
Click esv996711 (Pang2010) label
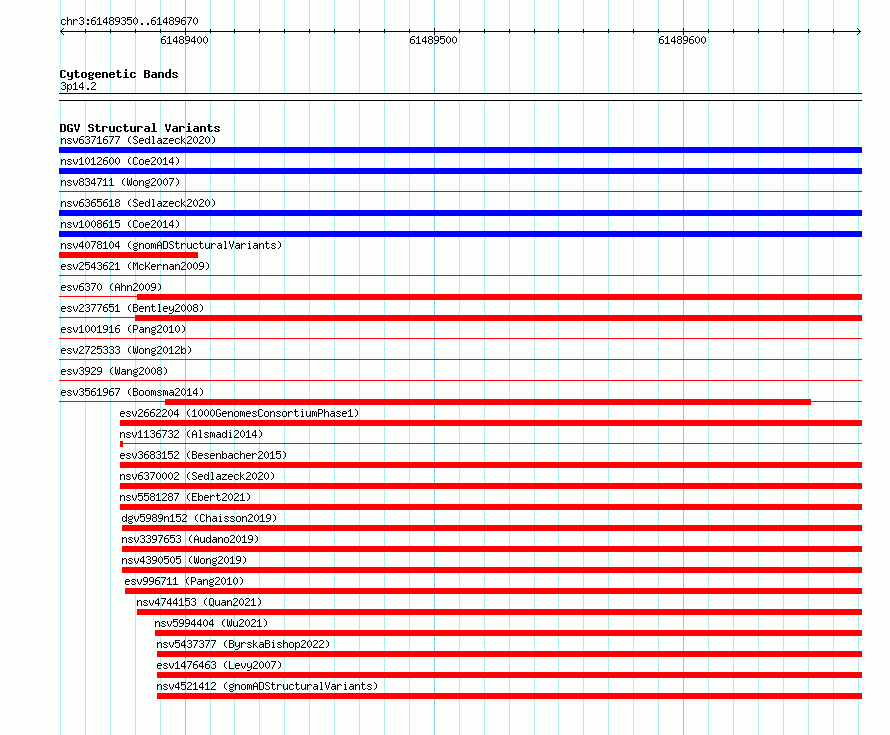pos(184,581)
